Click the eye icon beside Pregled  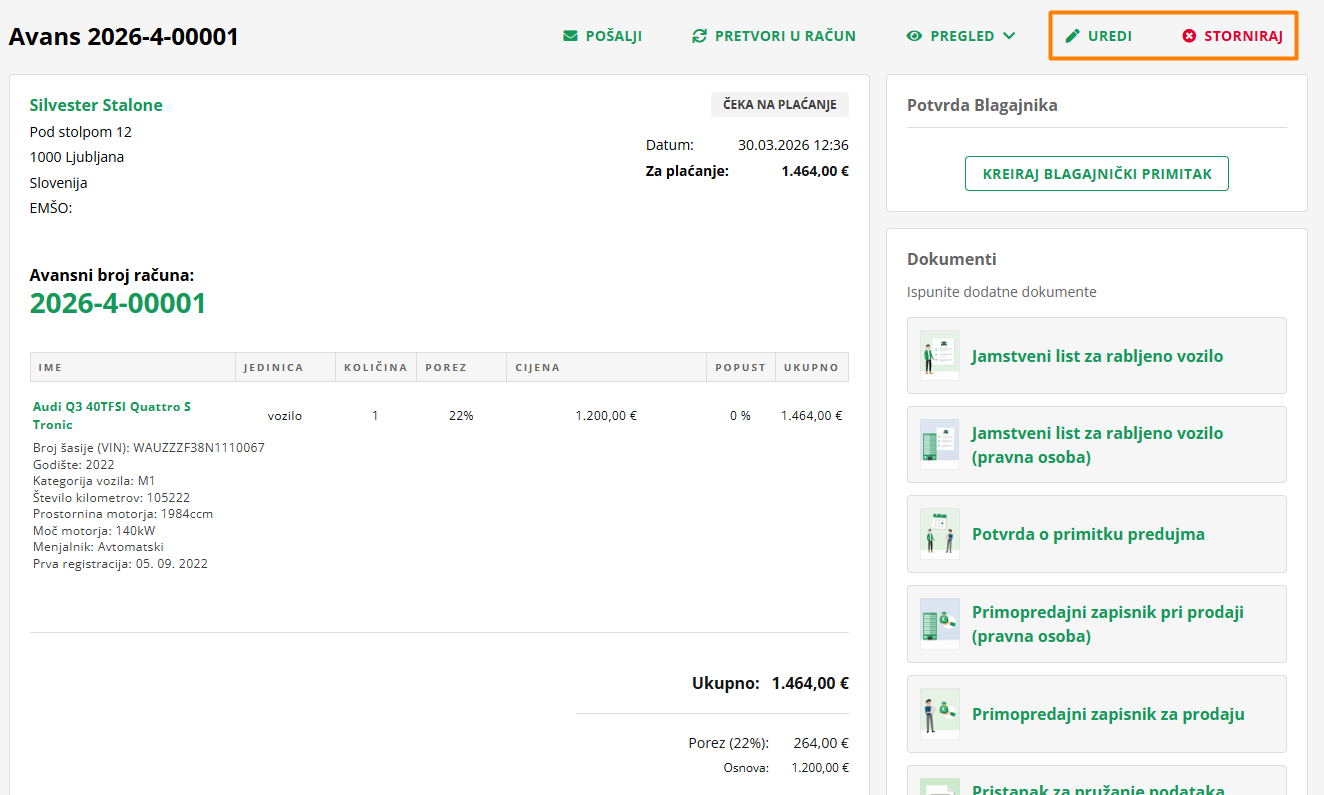[x=914, y=36]
